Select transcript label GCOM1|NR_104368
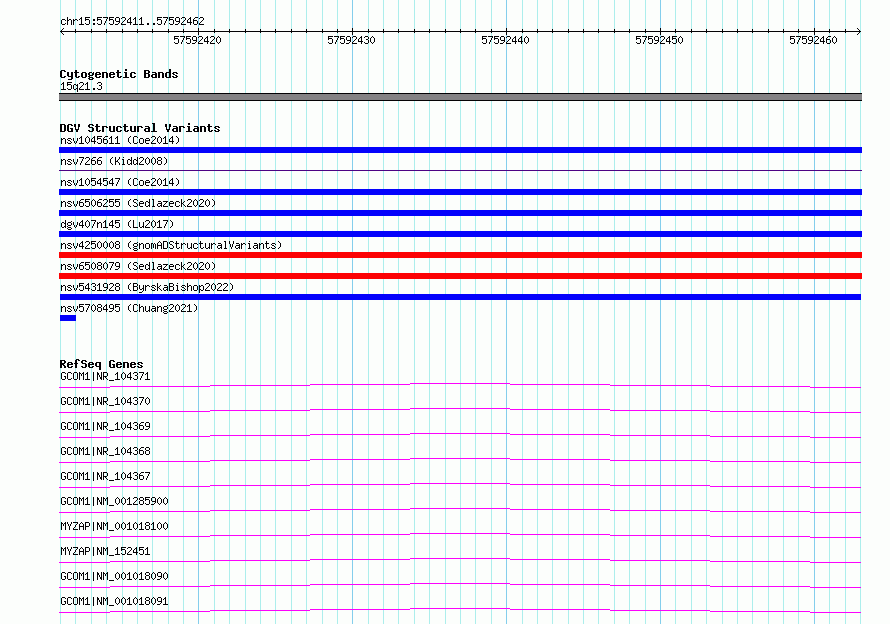This screenshot has width=890, height=624. tap(105, 451)
